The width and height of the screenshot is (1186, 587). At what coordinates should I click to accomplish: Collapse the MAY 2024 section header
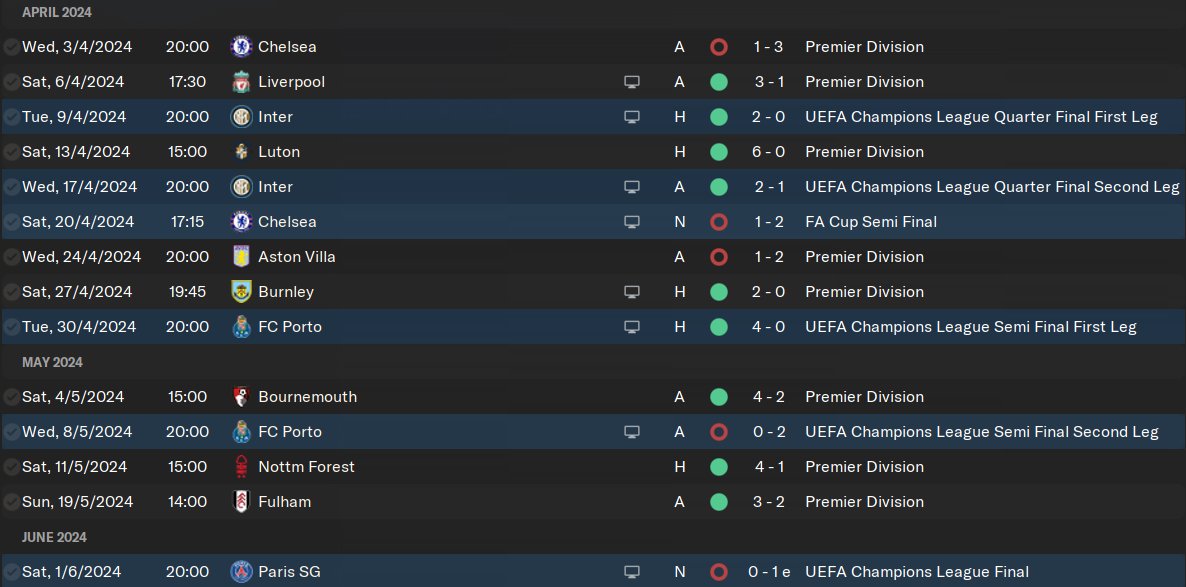(52, 362)
